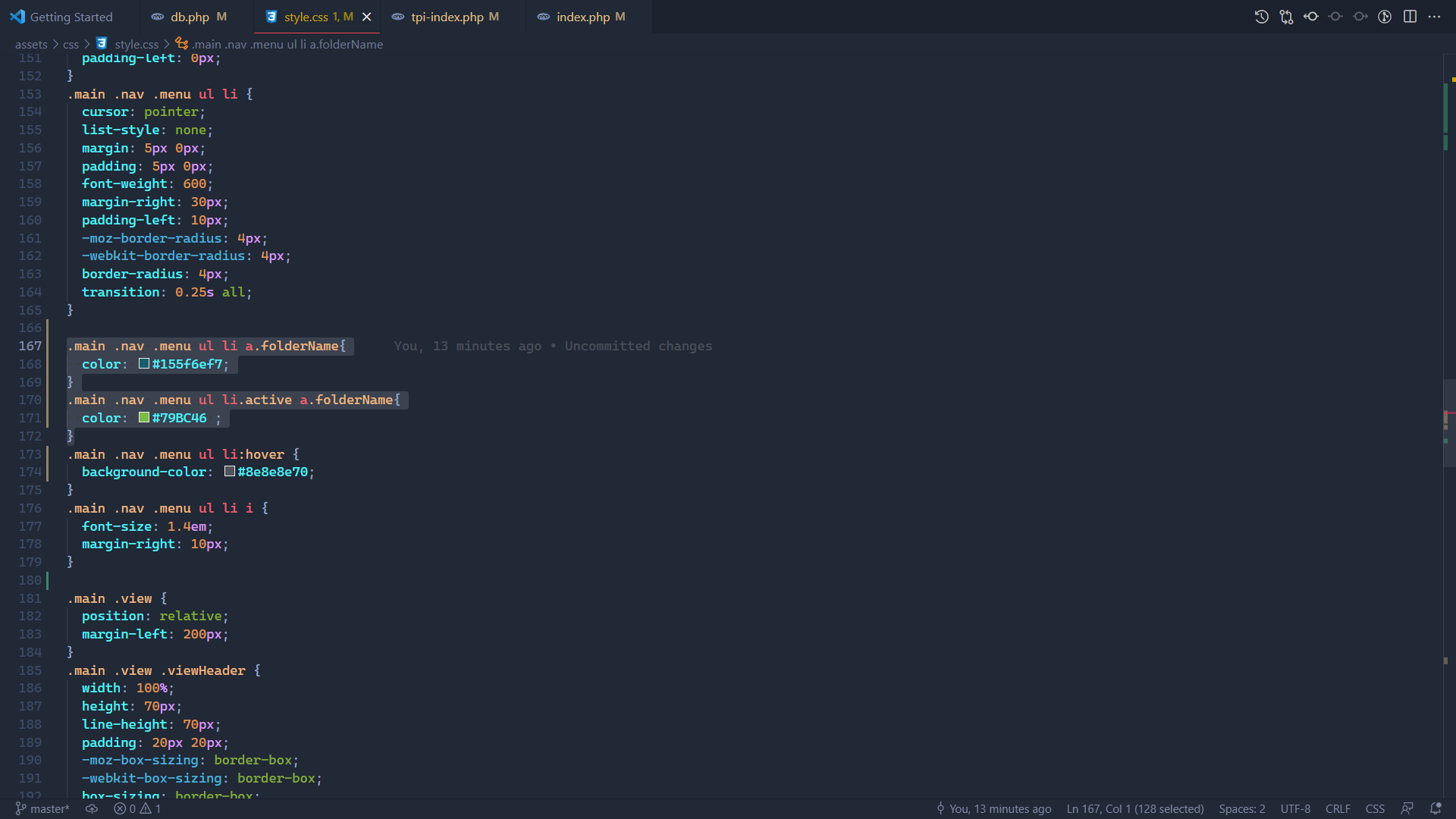Select the style.css editor tab
The height and width of the screenshot is (819, 1456).
318,17
